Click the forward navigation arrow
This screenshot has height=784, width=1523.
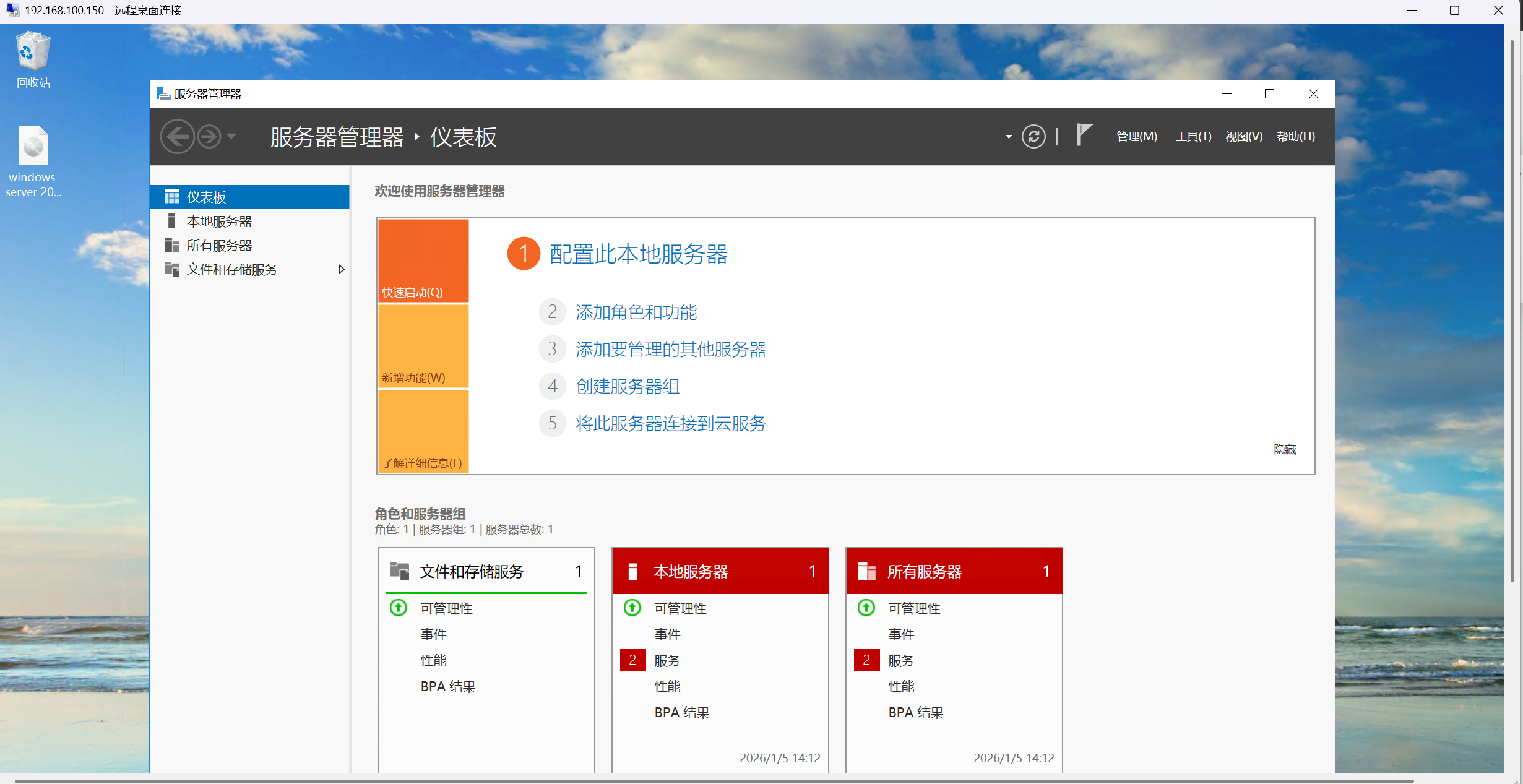(209, 136)
